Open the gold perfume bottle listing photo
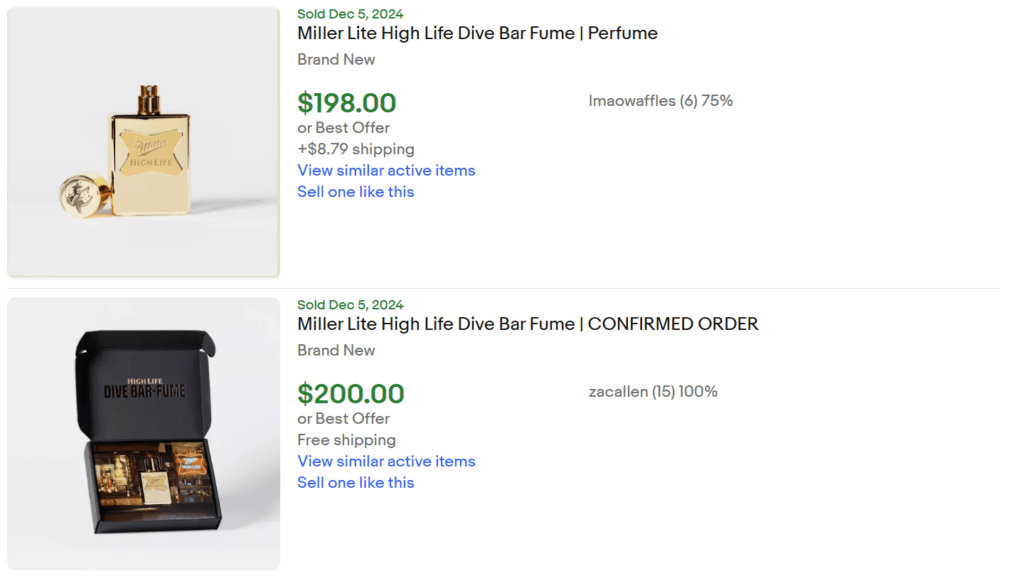This screenshot has height=576, width=1024. pos(143,142)
